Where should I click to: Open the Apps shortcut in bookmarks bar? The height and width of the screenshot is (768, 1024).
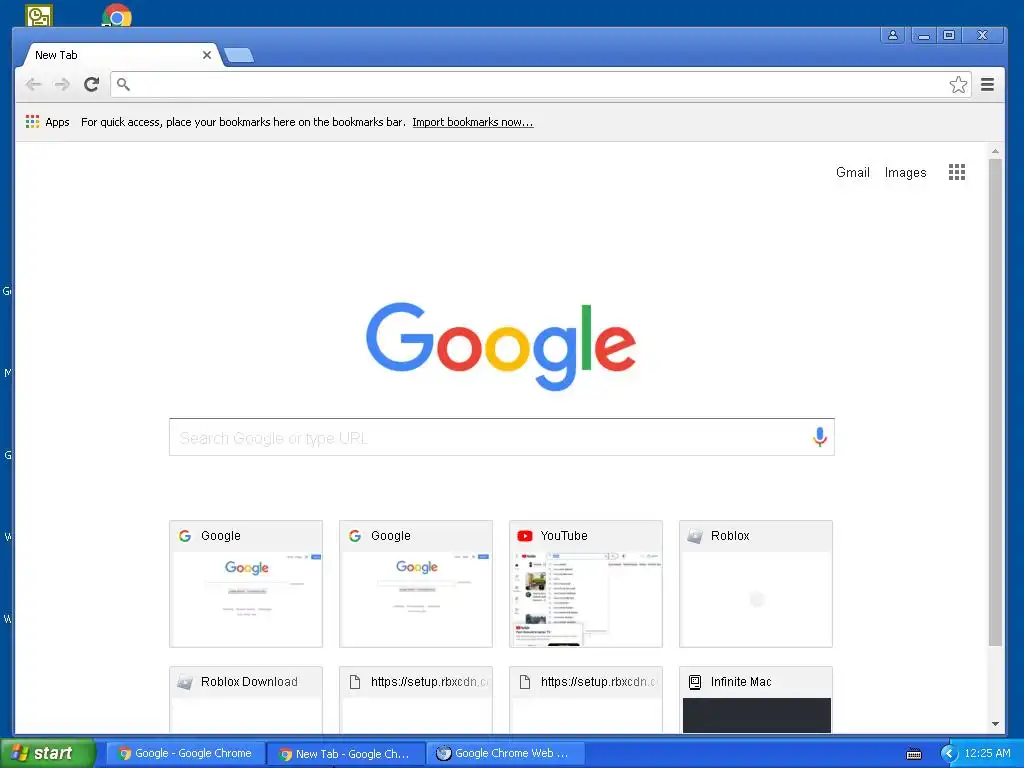(x=48, y=122)
